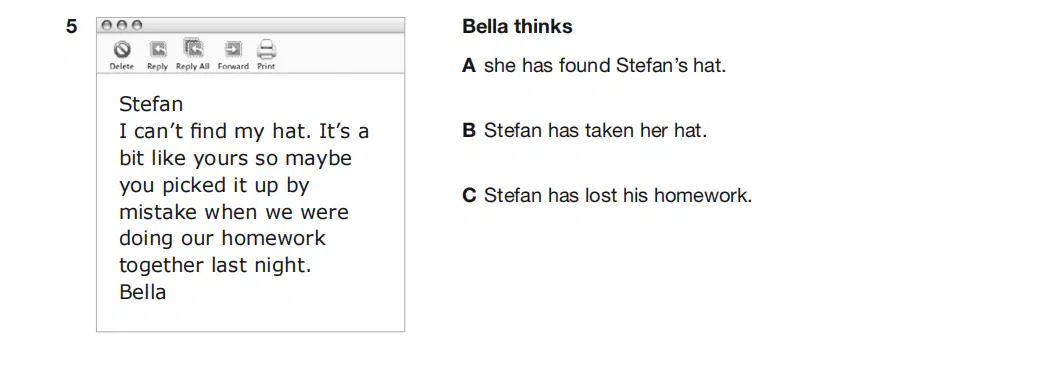Image resolution: width=1061 pixels, height=367 pixels.
Task: Click the 'Delete' text label
Action: pyautogui.click(x=122, y=66)
